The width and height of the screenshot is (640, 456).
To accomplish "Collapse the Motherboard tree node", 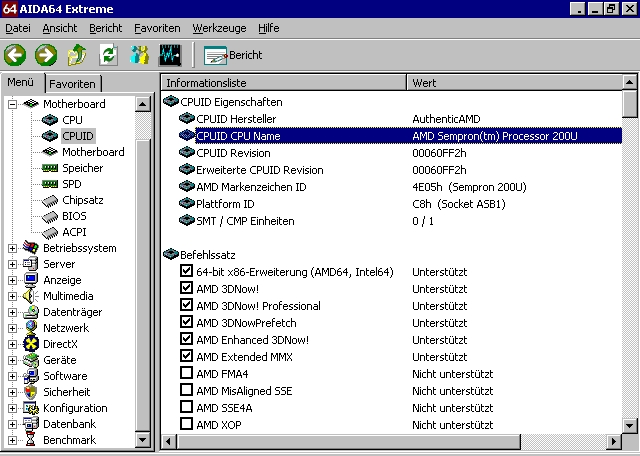I will [12, 104].
